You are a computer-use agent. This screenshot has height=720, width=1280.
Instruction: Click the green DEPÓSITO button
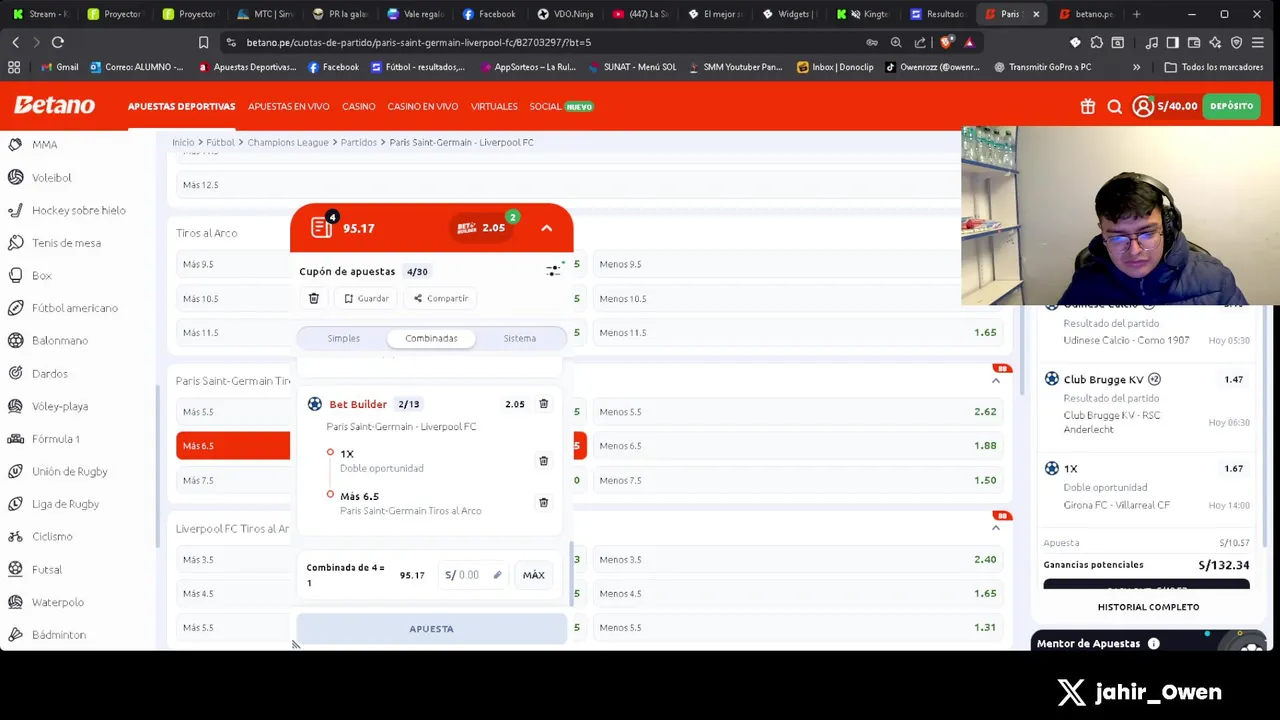coord(1231,106)
